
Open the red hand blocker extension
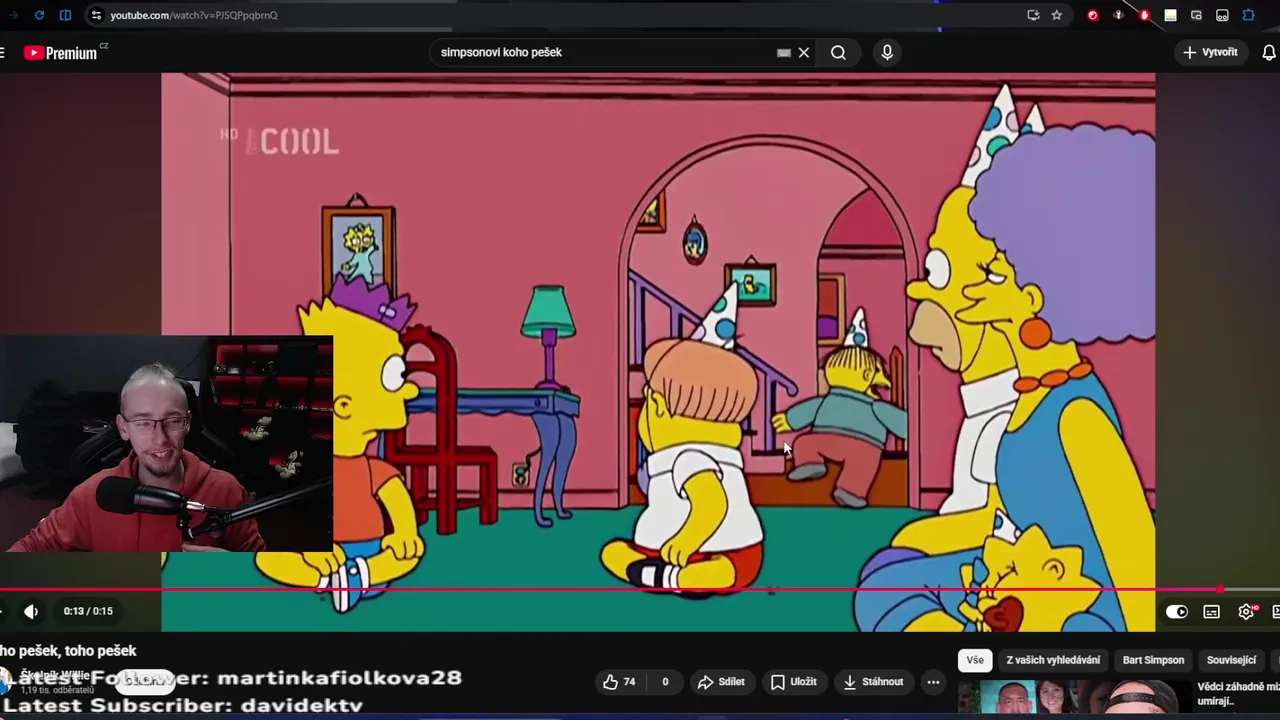(x=1145, y=15)
